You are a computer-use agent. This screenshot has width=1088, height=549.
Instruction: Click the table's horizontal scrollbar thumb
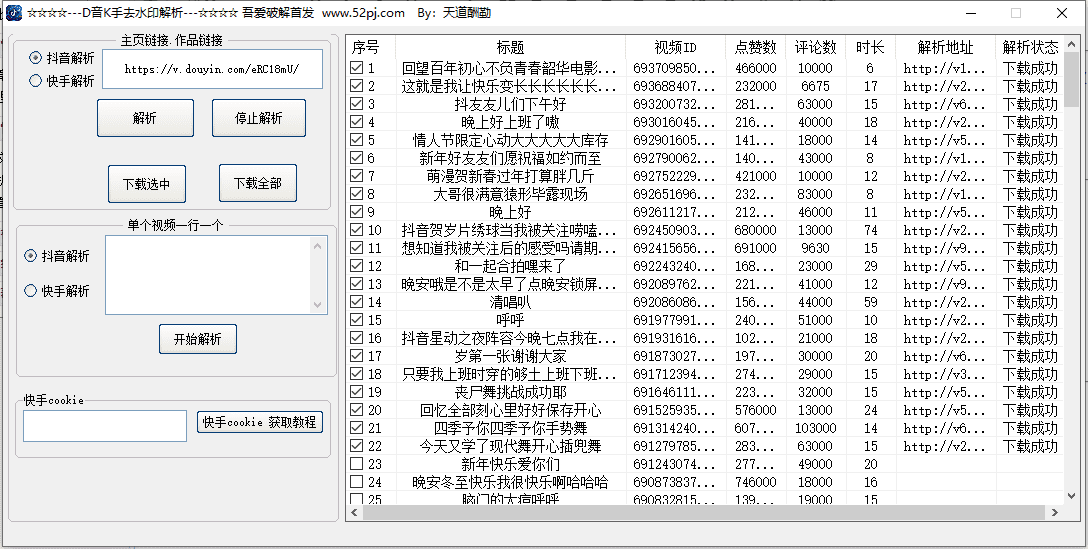click(x=703, y=512)
